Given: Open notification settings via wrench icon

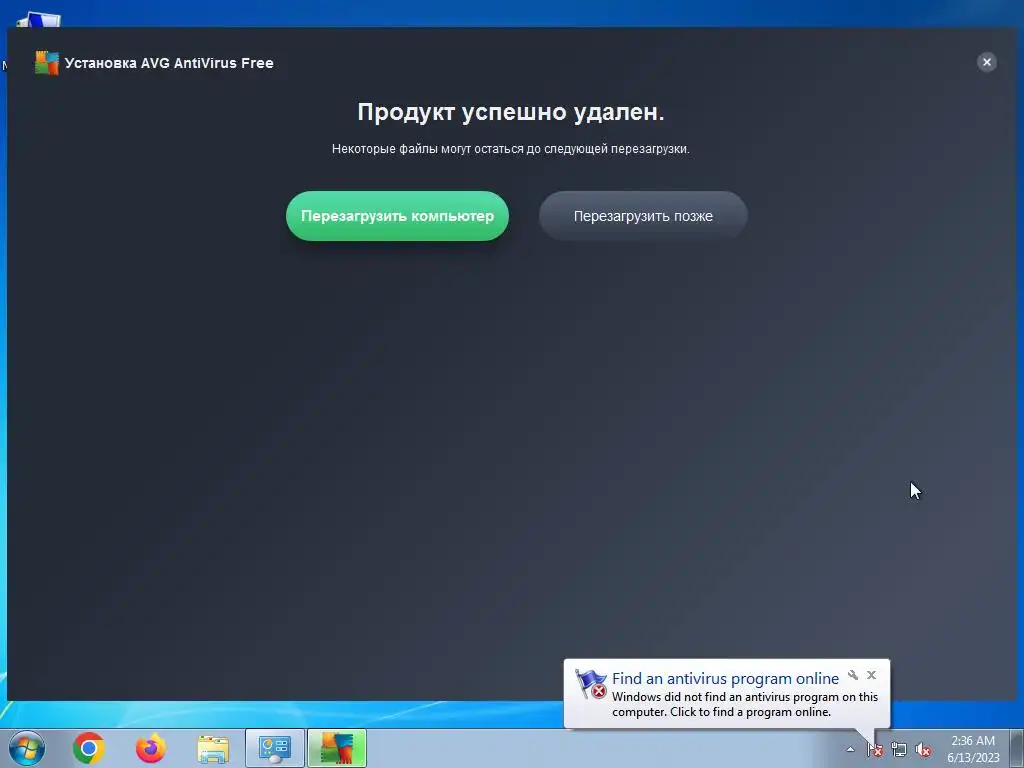Looking at the screenshot, I should point(852,675).
